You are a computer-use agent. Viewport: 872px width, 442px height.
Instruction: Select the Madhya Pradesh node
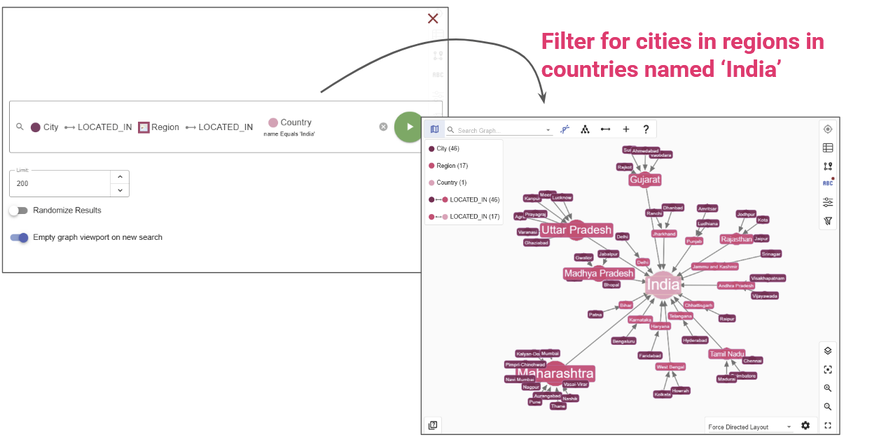[598, 274]
